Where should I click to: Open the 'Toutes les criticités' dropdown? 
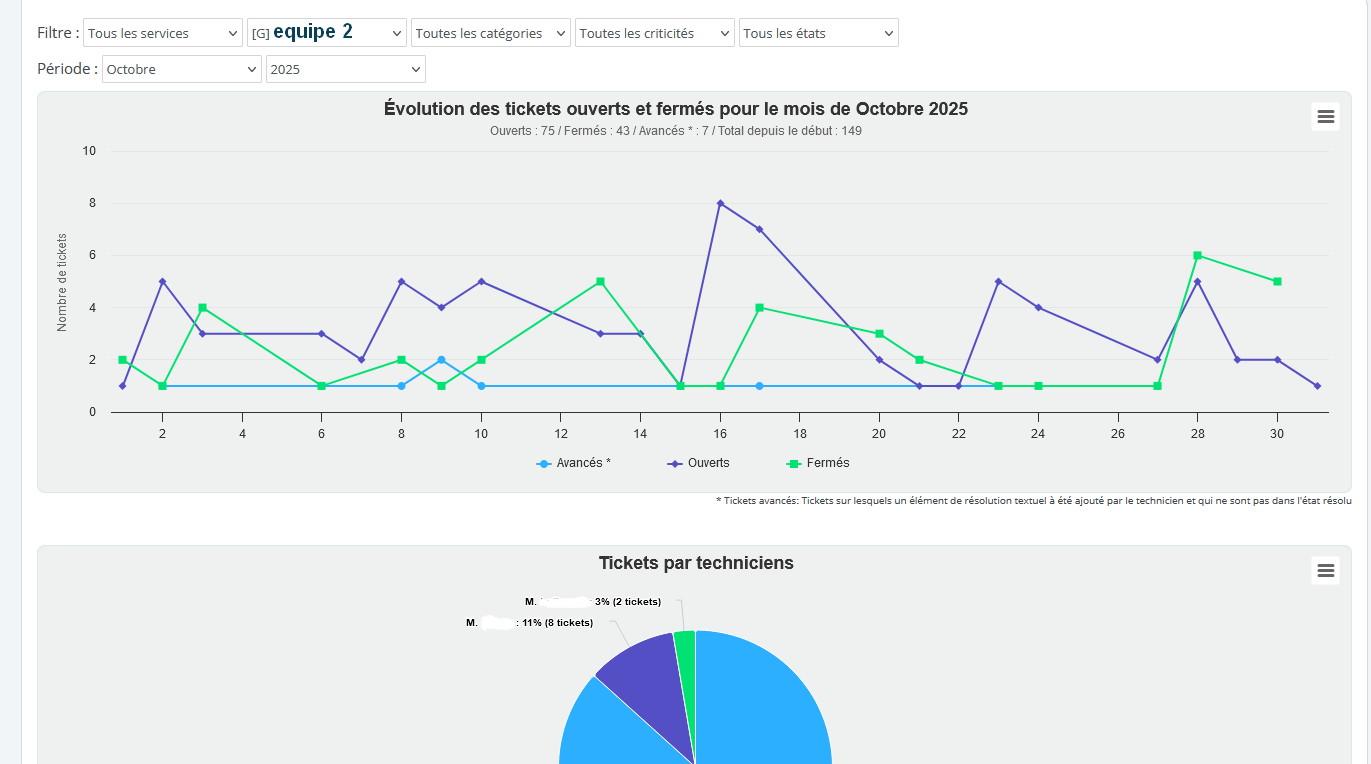tap(654, 33)
